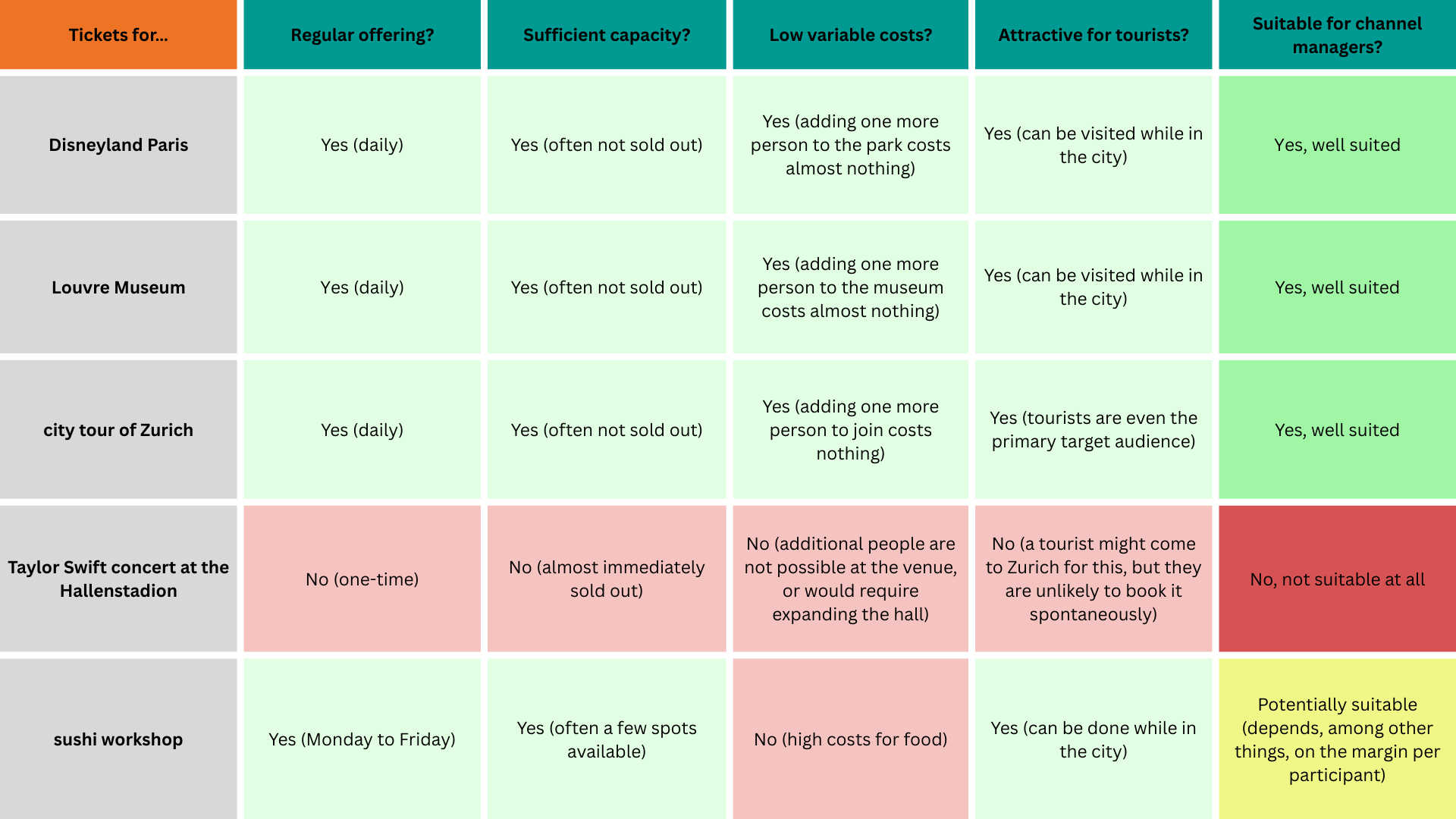The image size is (1456, 819).
Task: Select the yellow 'Potentially suitable' cell
Action: tap(1337, 739)
